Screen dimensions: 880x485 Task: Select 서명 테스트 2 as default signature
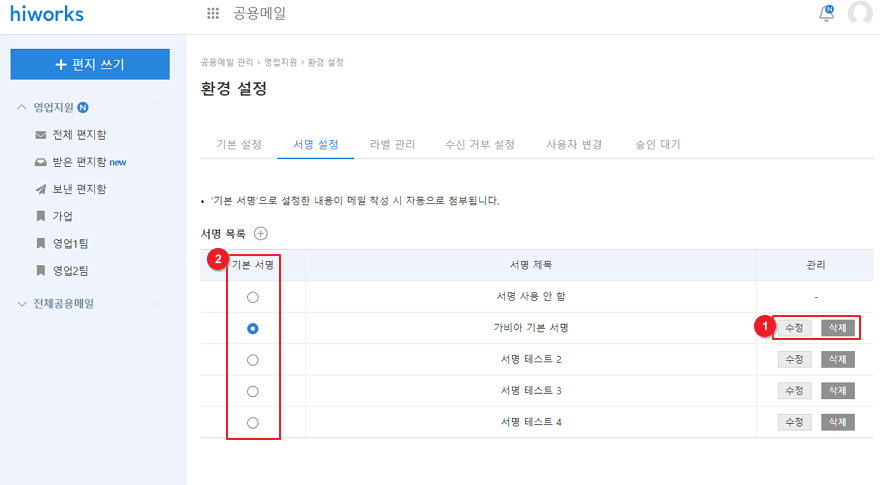[x=253, y=359]
